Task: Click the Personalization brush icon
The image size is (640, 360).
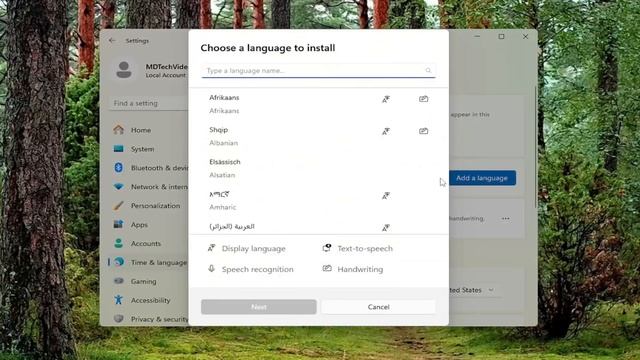Action: [119, 205]
